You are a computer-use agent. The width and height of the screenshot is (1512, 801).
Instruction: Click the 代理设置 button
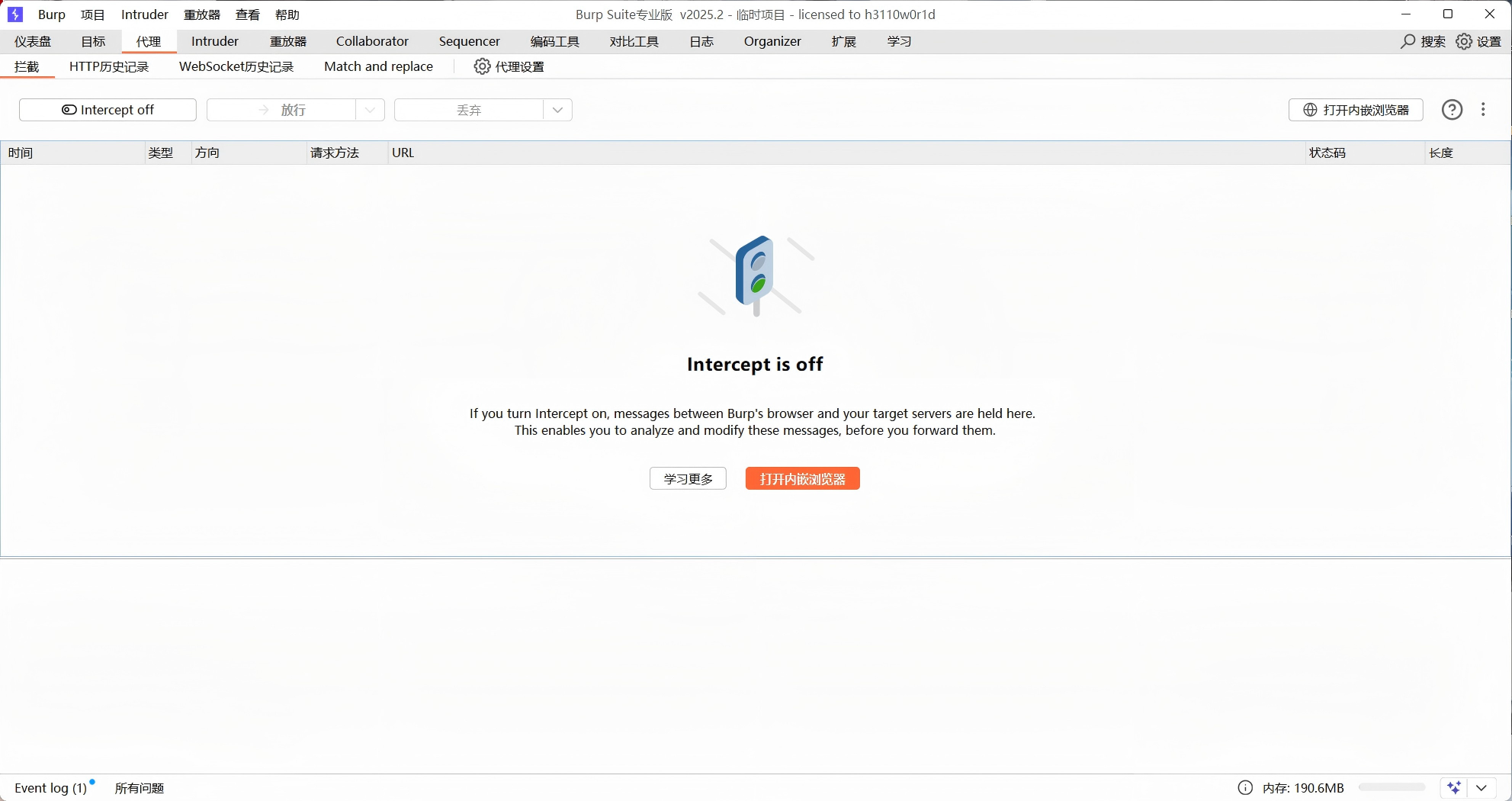point(509,66)
